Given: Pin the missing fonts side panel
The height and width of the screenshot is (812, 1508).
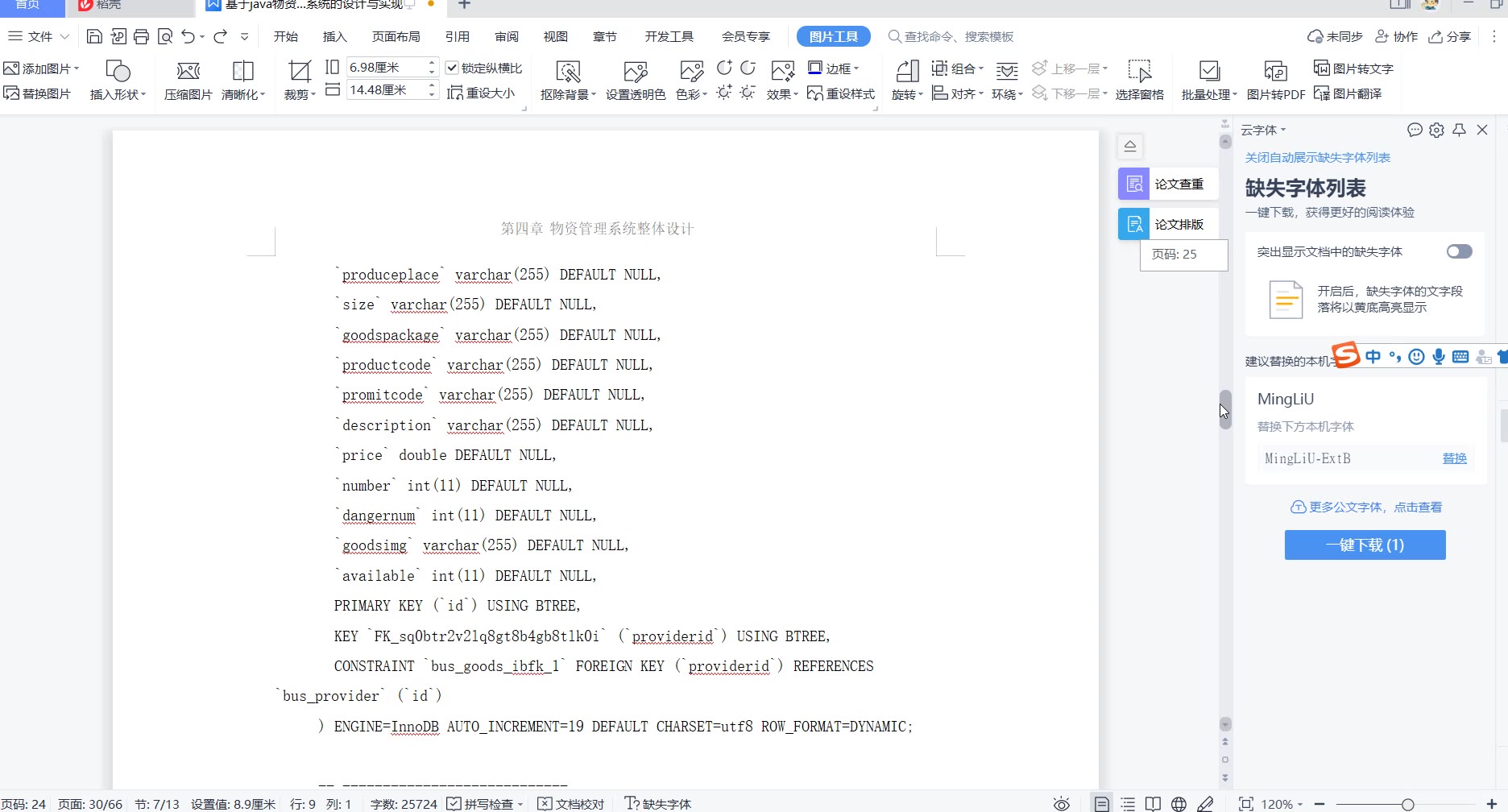Looking at the screenshot, I should tap(1459, 130).
